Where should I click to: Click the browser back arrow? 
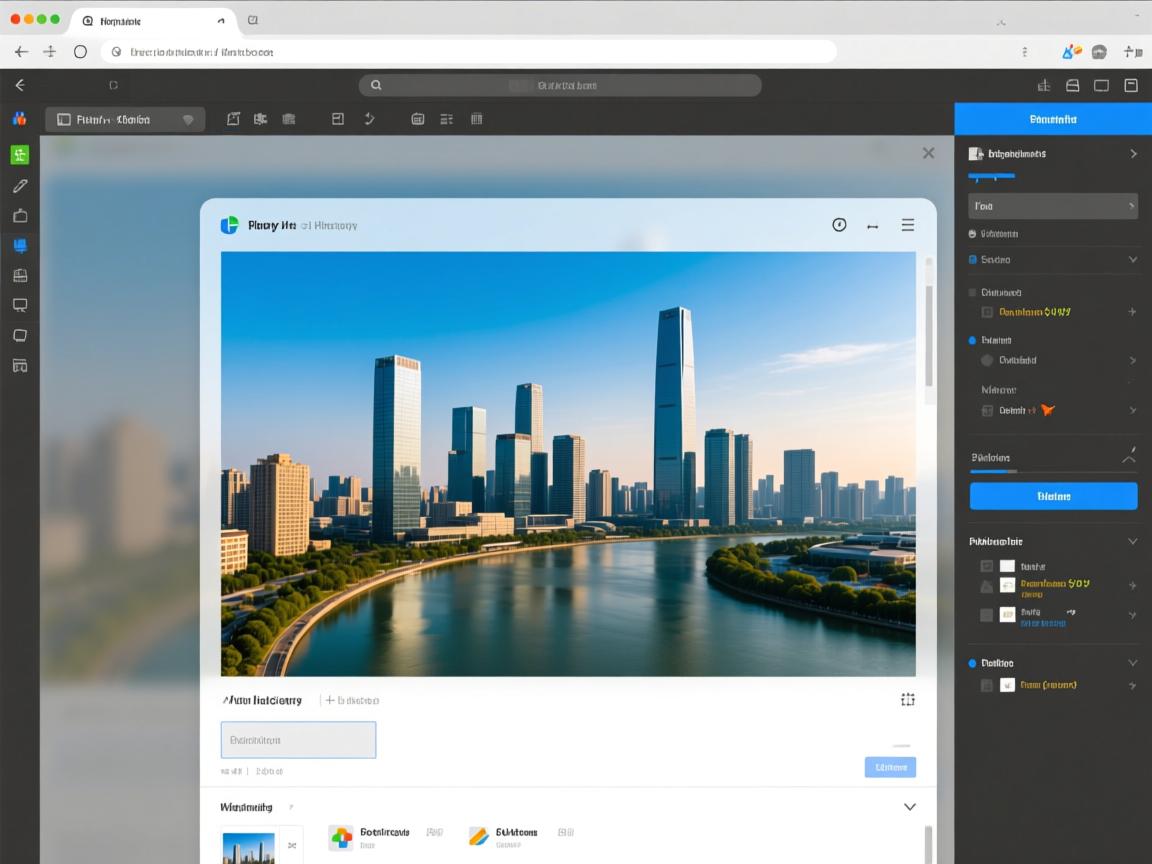click(x=21, y=52)
